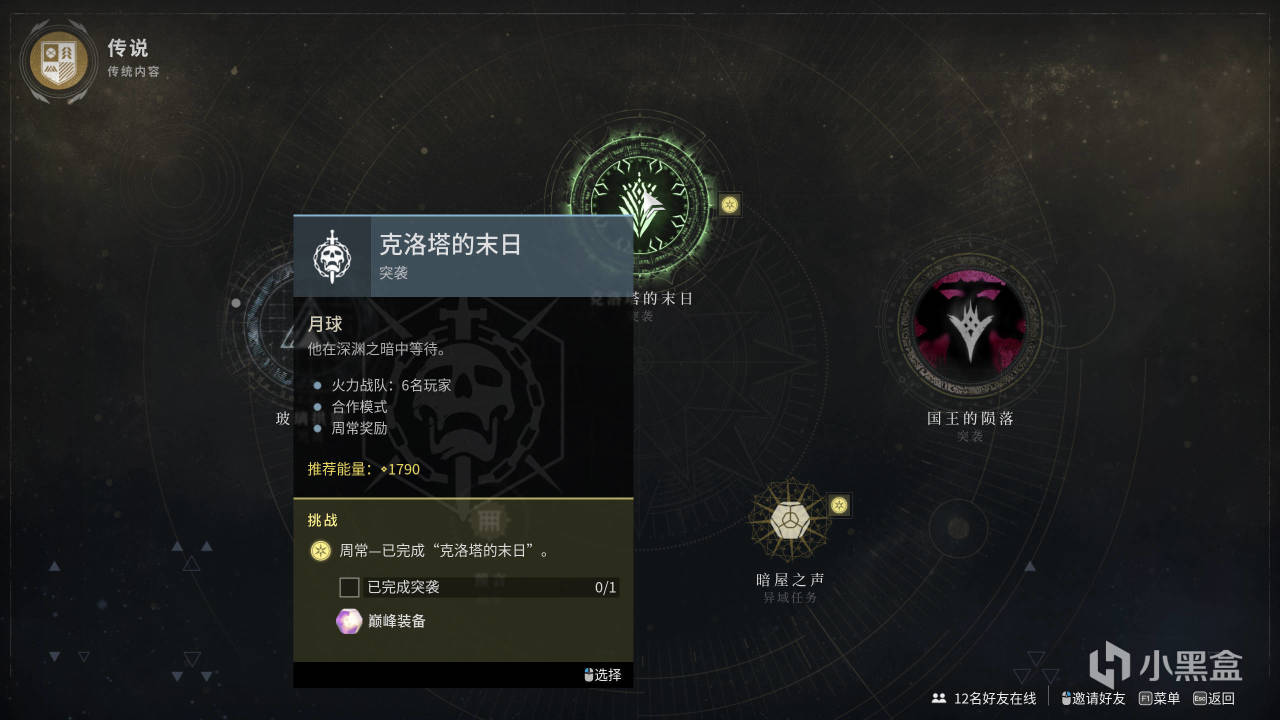Click the 0/1 raid progress bar
The height and width of the screenshot is (720, 1280).
pos(479,587)
